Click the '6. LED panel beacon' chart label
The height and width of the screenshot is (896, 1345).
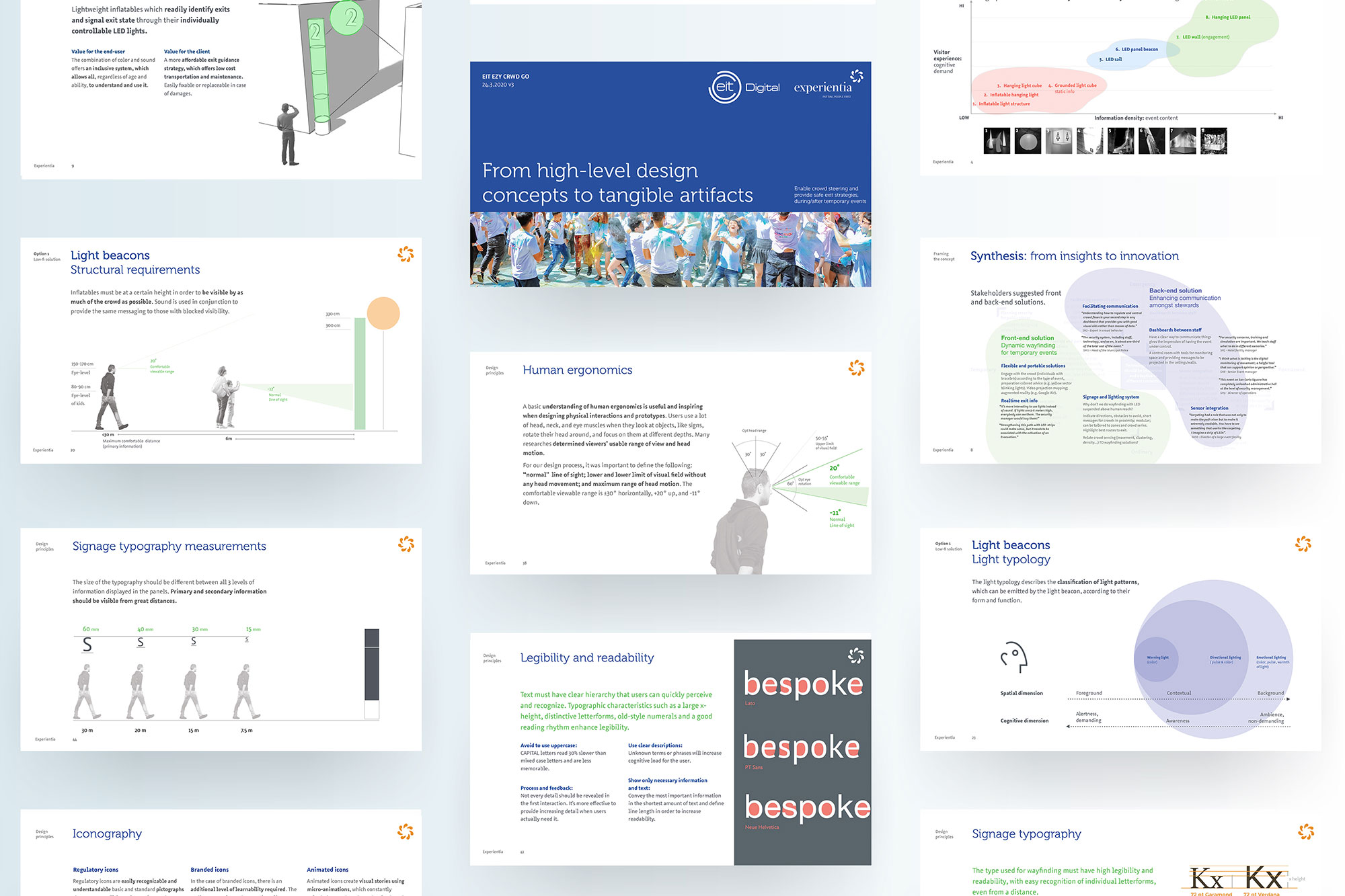tap(1137, 49)
